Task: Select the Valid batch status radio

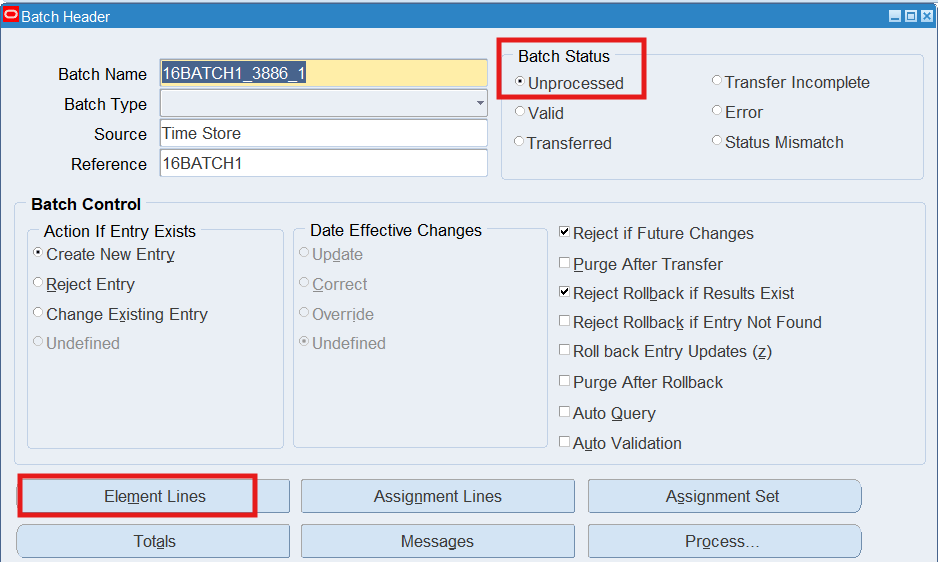Action: [x=520, y=112]
